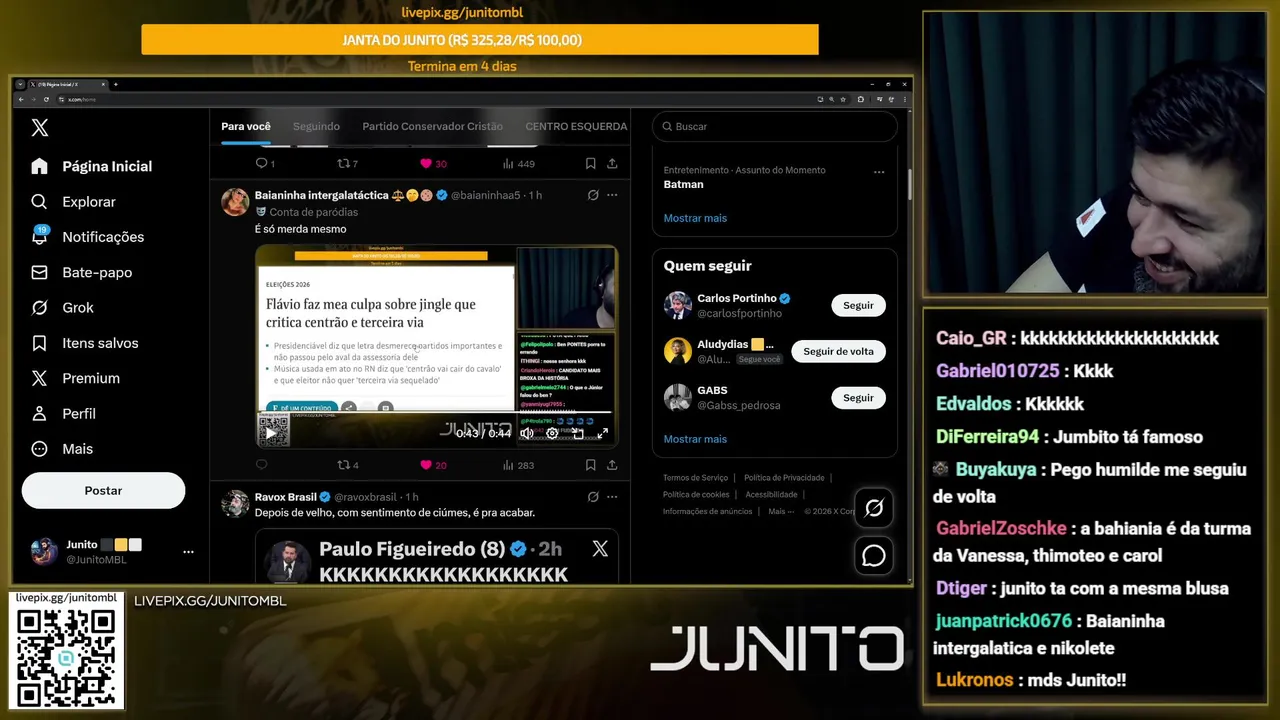Click Mostrar mais under Quem seguir
The width and height of the screenshot is (1280, 720).
click(695, 439)
